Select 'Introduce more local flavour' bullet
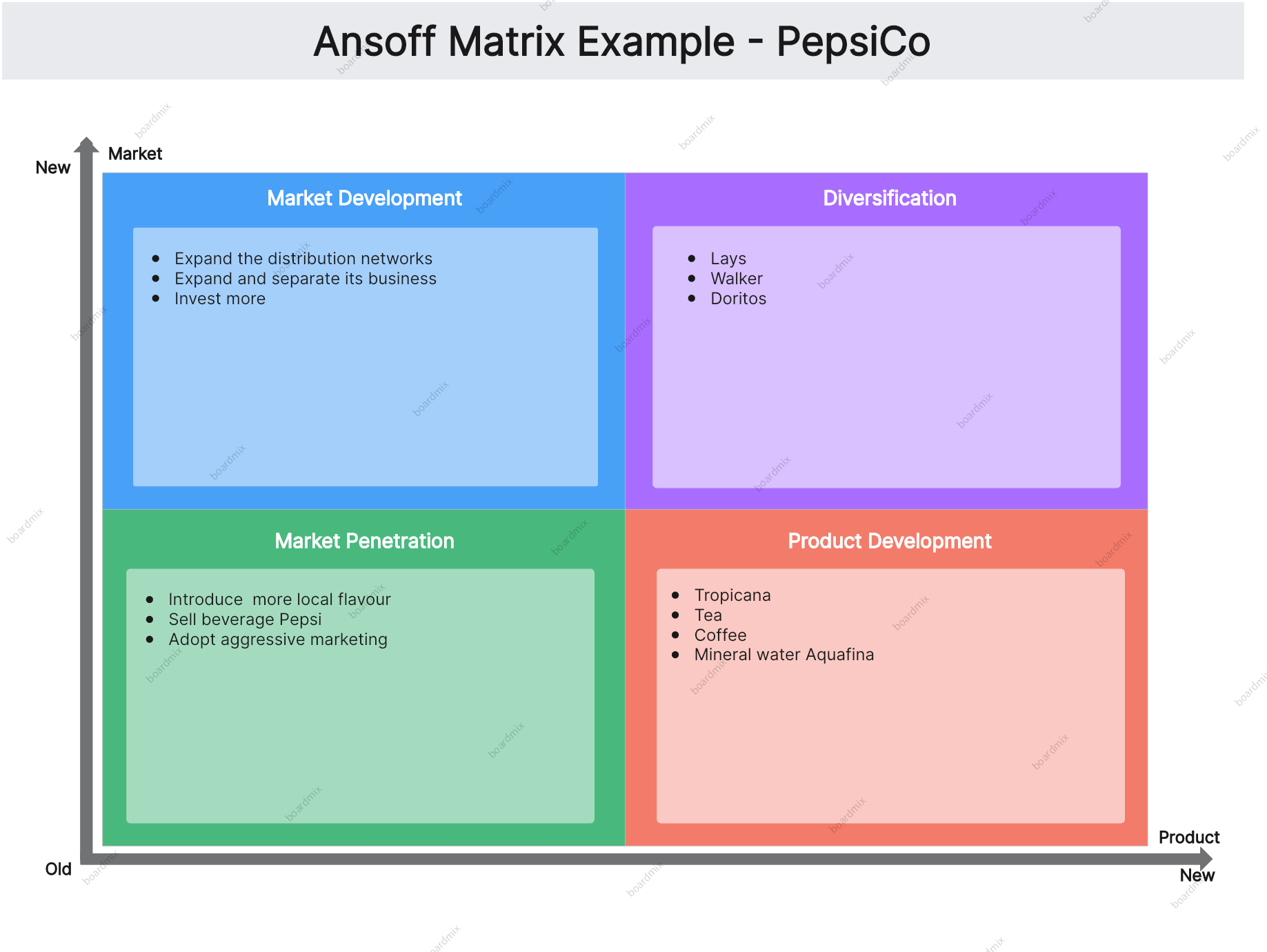 279,599
